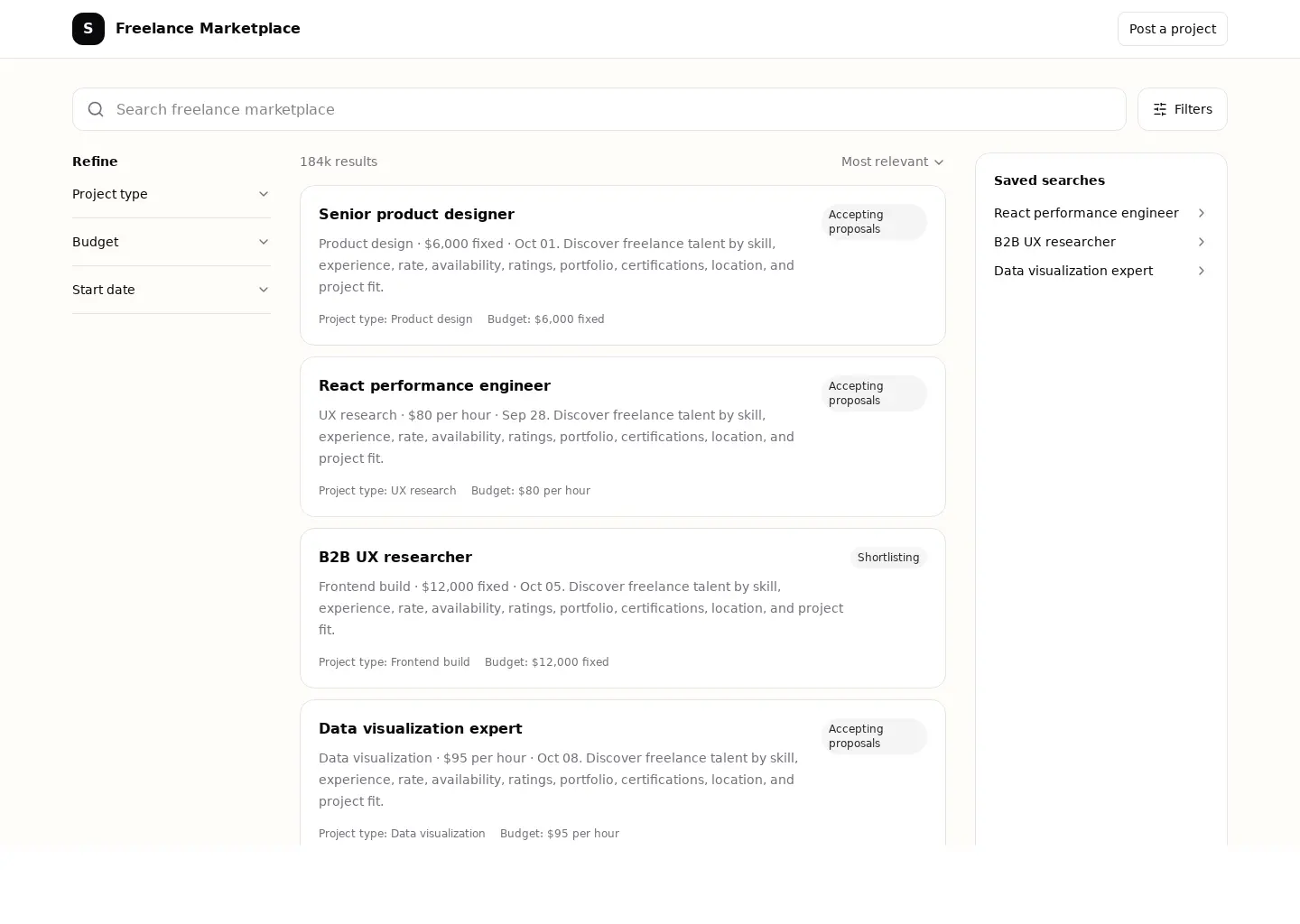Click the black S logo icon
This screenshot has width=1300, height=924.
pos(88,29)
